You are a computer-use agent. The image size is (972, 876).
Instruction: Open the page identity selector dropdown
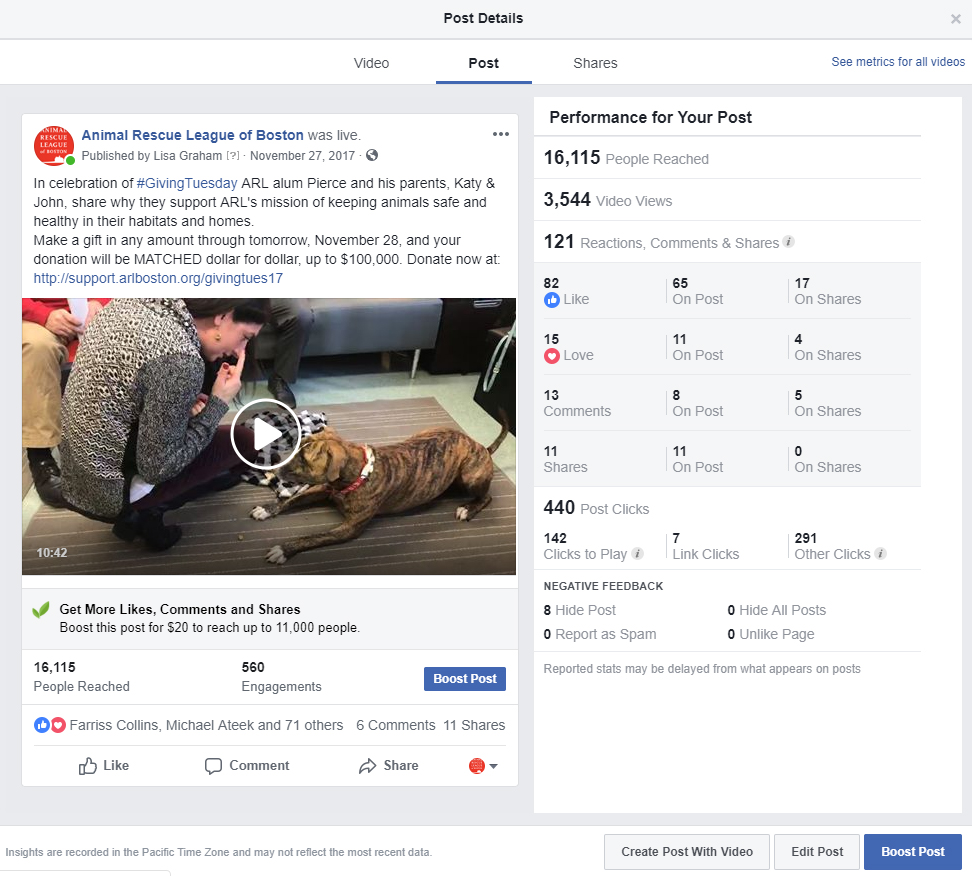click(x=484, y=766)
